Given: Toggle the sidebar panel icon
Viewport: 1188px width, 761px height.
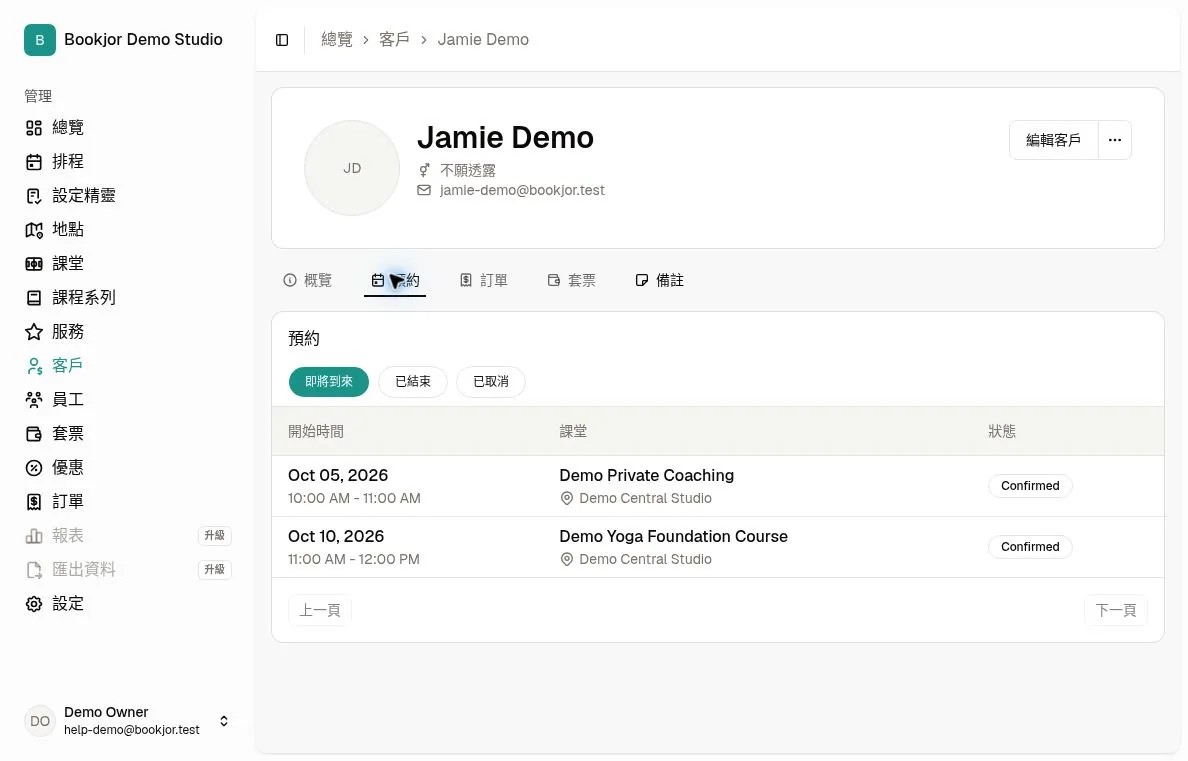Looking at the screenshot, I should point(282,40).
